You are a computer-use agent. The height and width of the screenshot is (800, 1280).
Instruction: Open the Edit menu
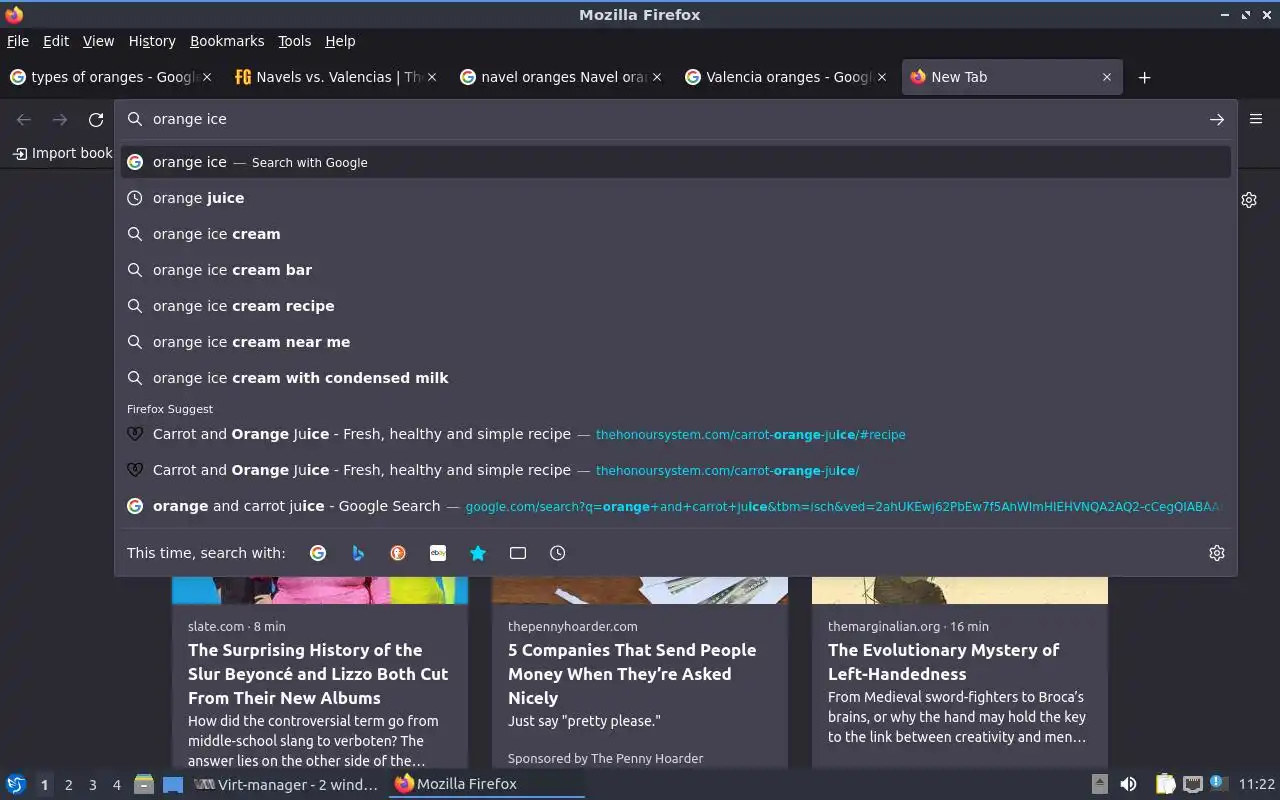coord(56,41)
